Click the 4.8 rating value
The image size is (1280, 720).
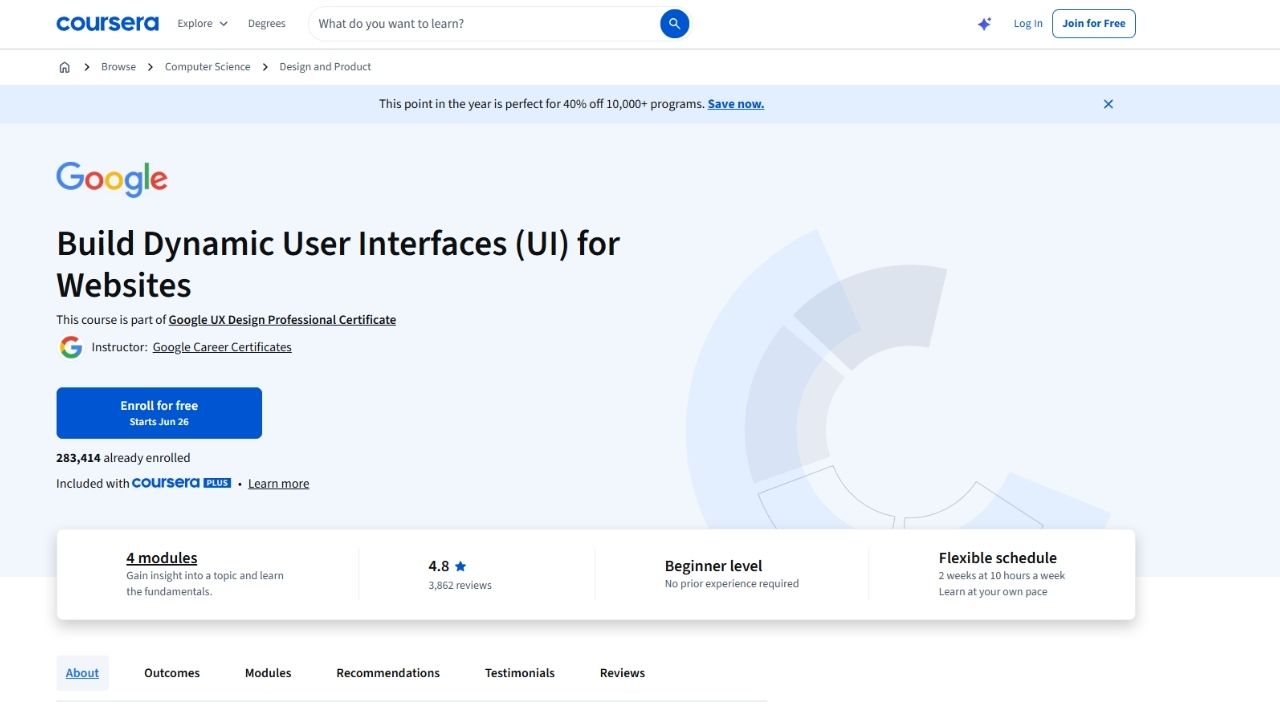pyautogui.click(x=439, y=566)
